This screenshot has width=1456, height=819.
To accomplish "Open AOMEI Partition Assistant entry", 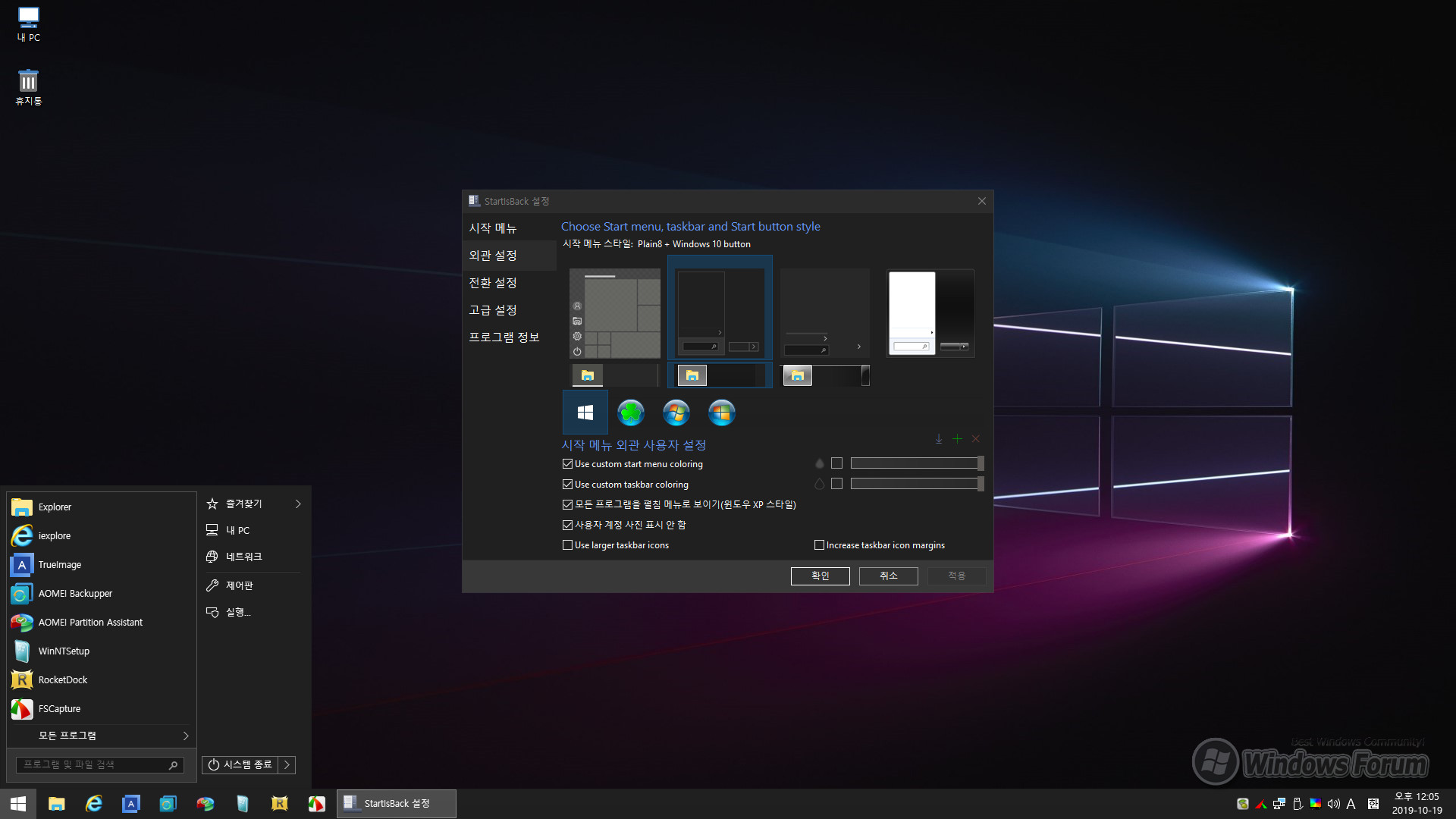I will 102,622.
